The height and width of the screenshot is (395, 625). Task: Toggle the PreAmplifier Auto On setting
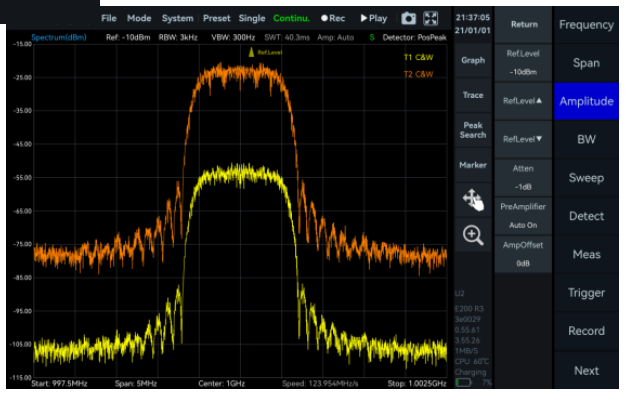tap(524, 216)
